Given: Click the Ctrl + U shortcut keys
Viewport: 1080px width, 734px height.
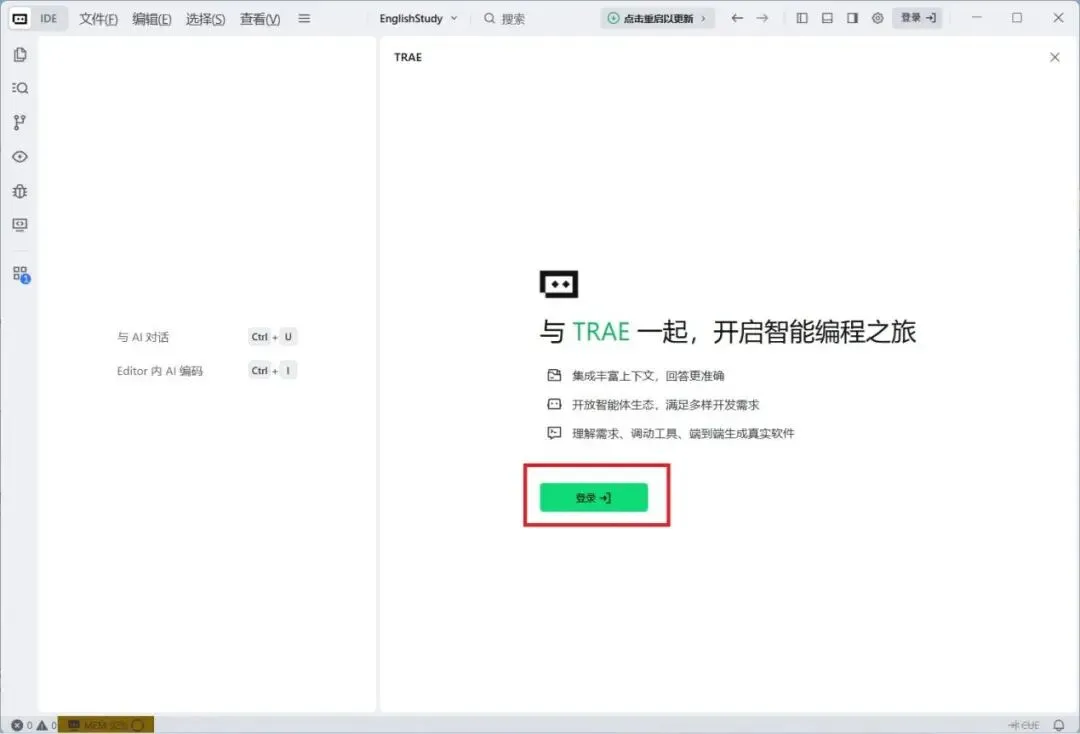Looking at the screenshot, I should [x=273, y=337].
